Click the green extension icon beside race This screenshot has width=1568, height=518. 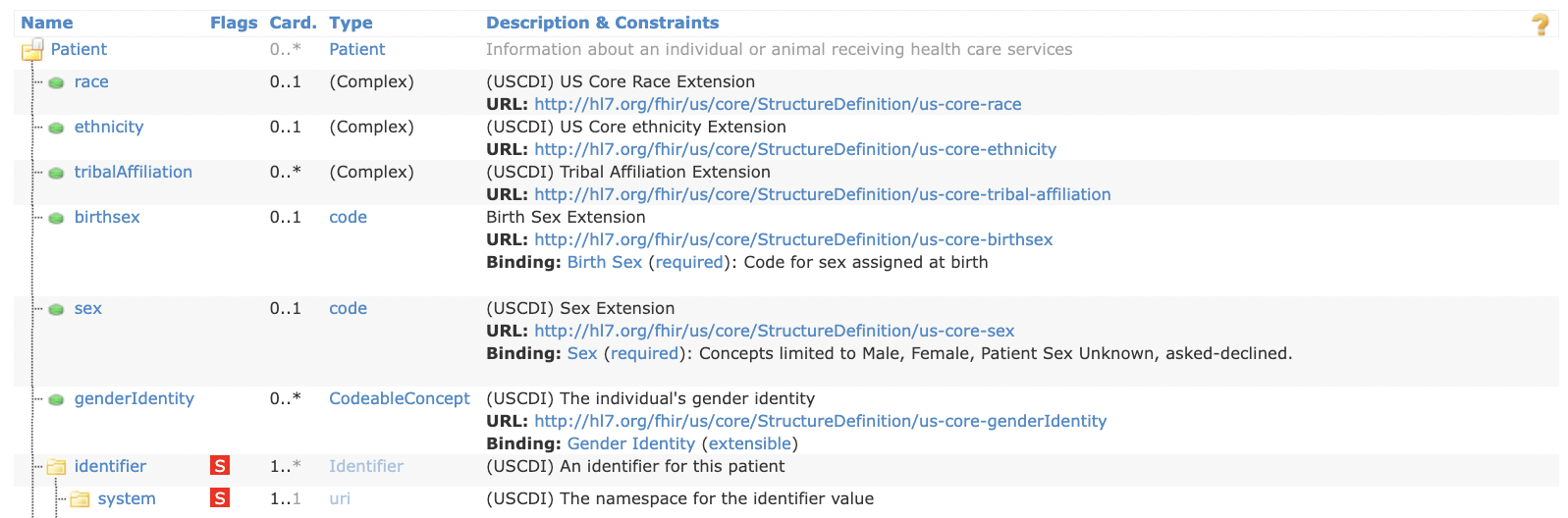pyautogui.click(x=56, y=82)
